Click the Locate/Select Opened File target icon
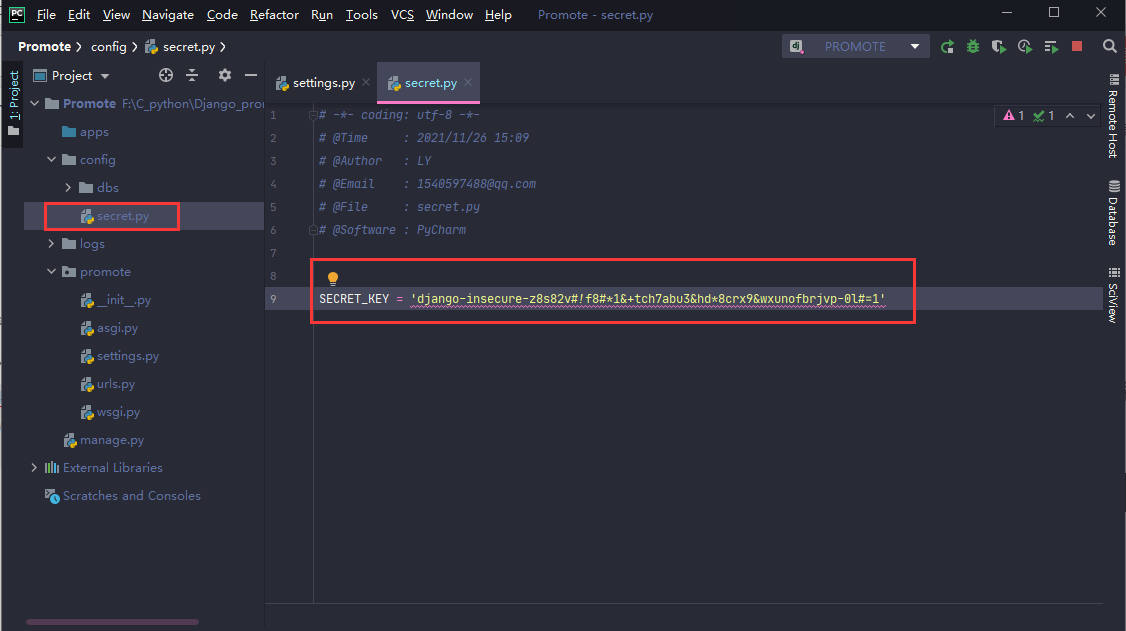 coord(166,75)
